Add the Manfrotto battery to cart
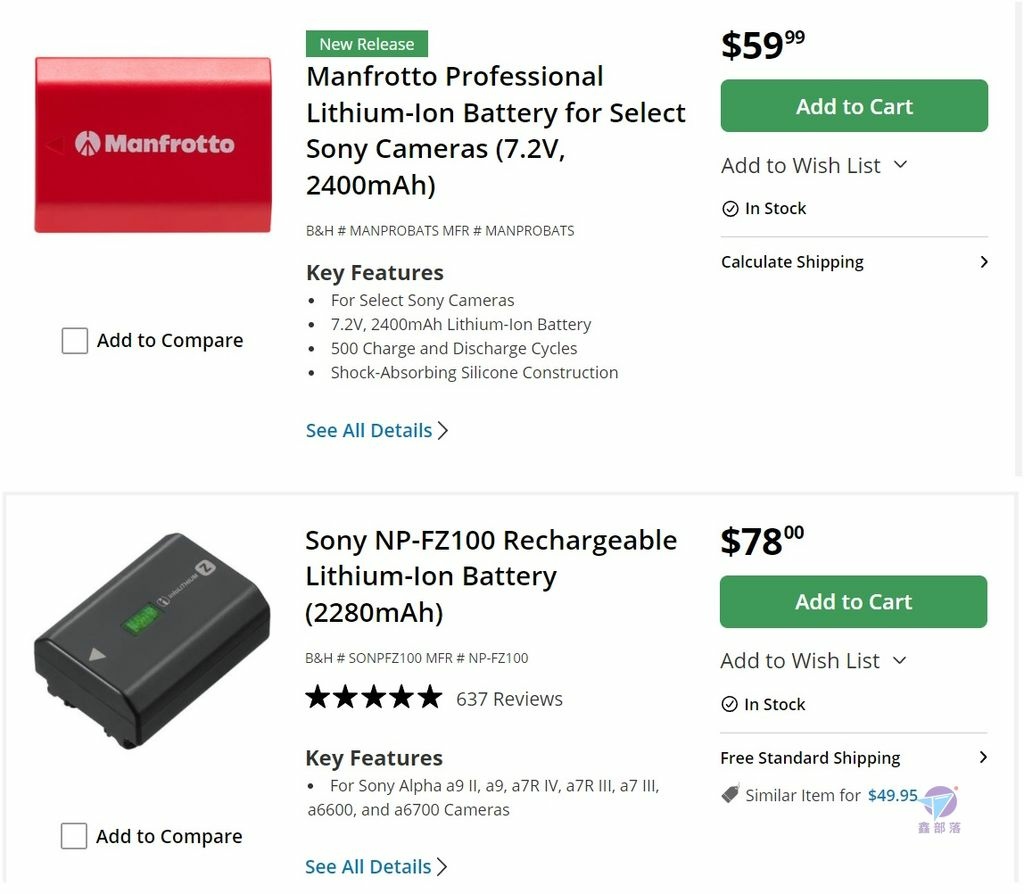1024x894 pixels. 854,106
